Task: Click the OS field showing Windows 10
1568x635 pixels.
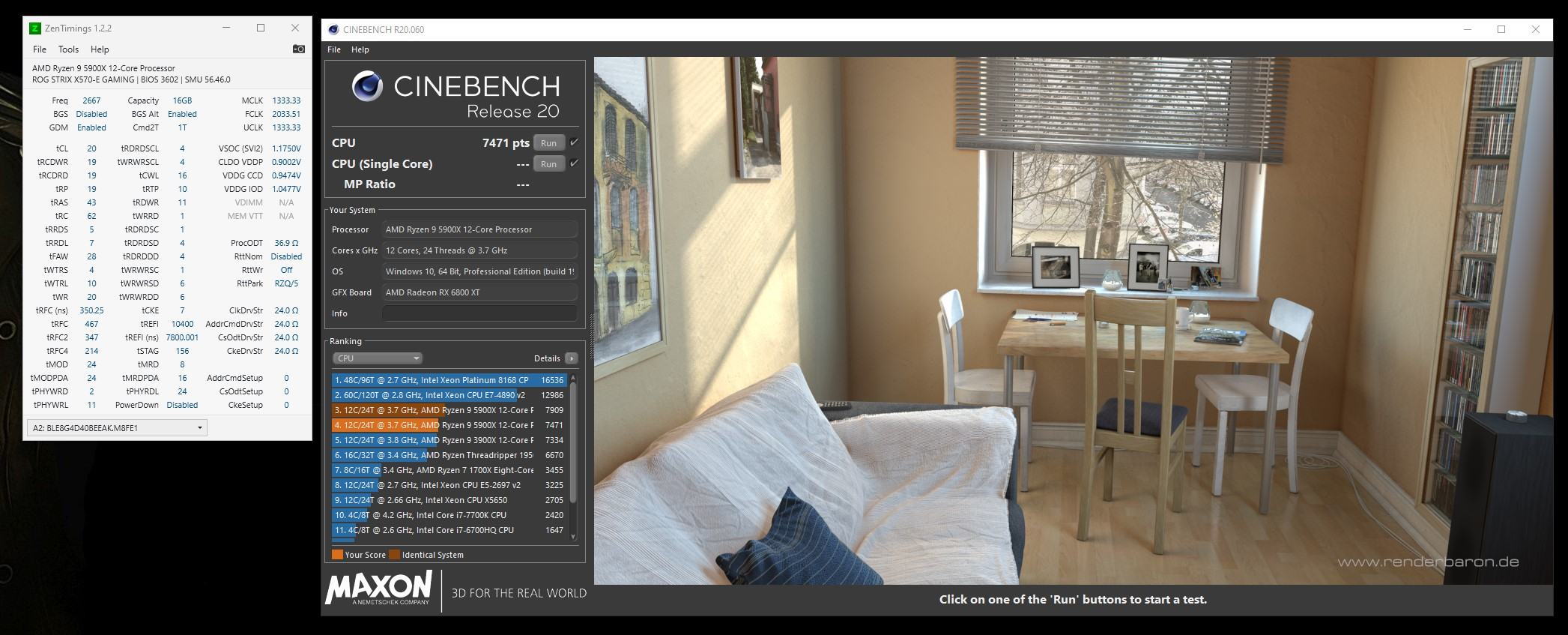Action: click(479, 271)
